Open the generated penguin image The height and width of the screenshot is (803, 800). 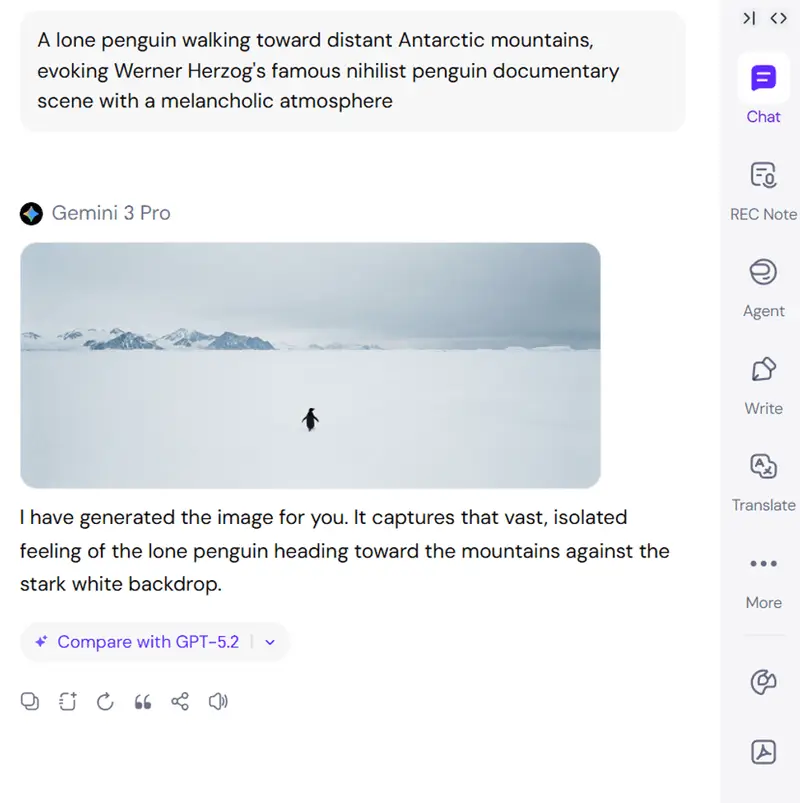(x=310, y=366)
